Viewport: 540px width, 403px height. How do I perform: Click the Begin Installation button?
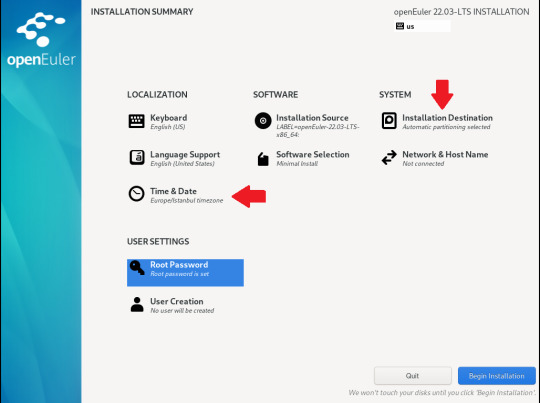pos(497,376)
